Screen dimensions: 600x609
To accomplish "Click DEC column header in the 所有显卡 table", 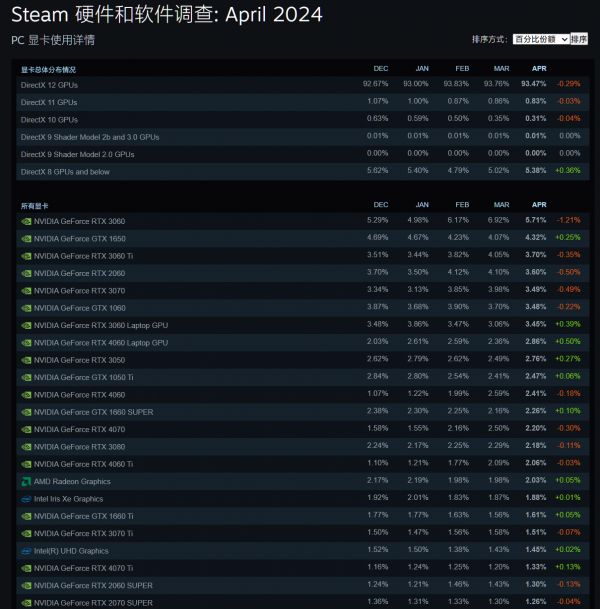I will point(381,205).
